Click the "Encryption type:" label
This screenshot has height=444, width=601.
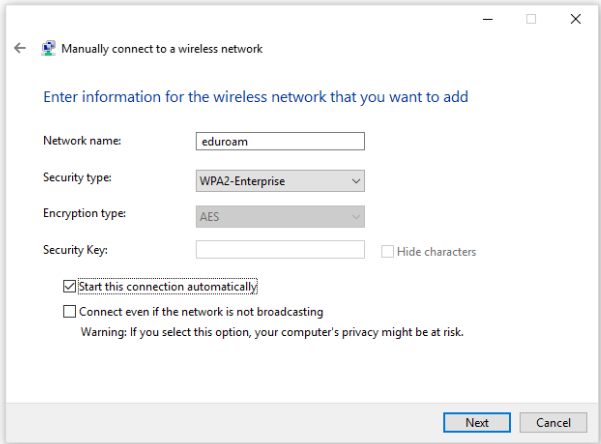pyautogui.click(x=85, y=214)
